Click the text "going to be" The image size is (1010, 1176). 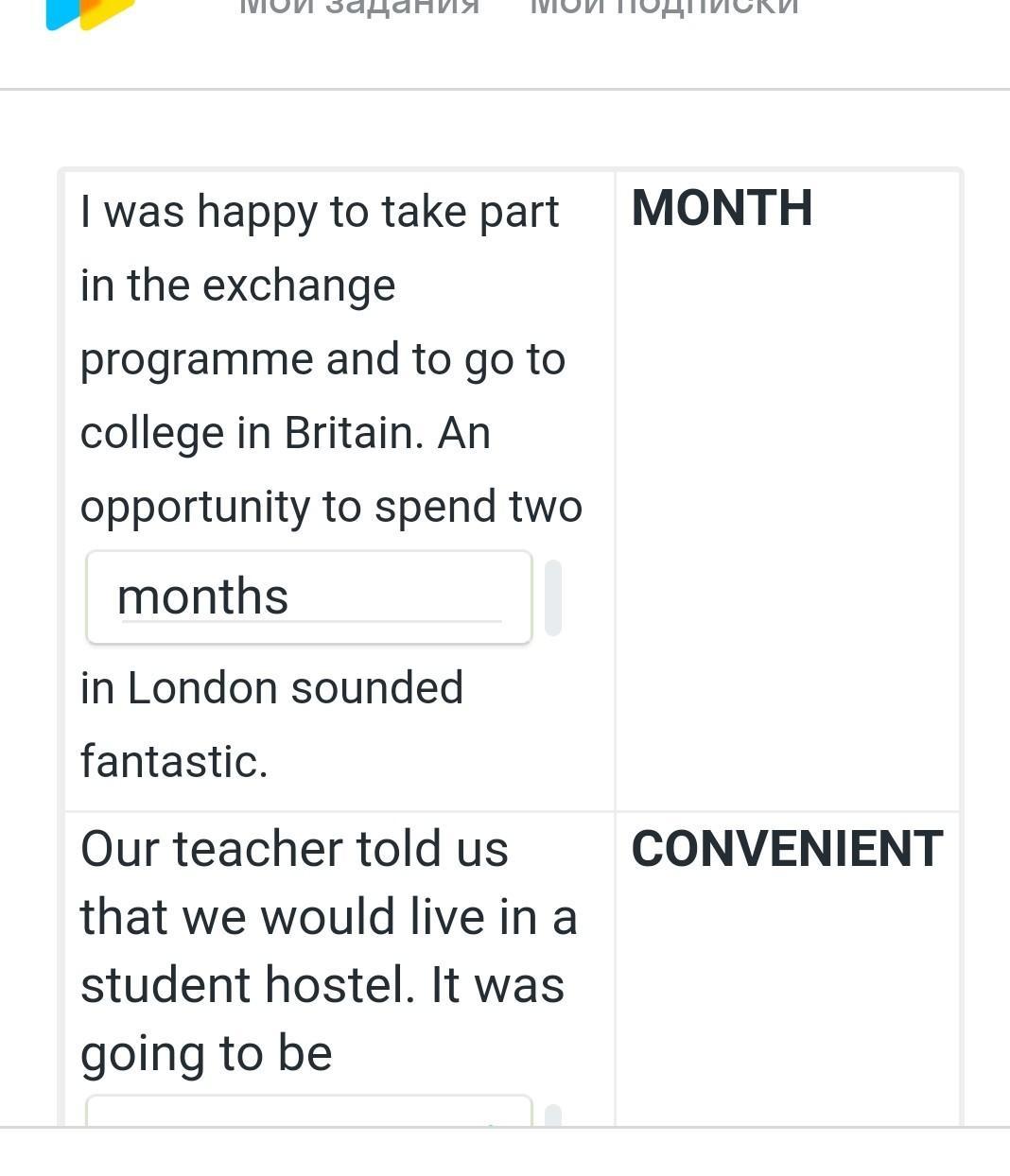[206, 1053]
